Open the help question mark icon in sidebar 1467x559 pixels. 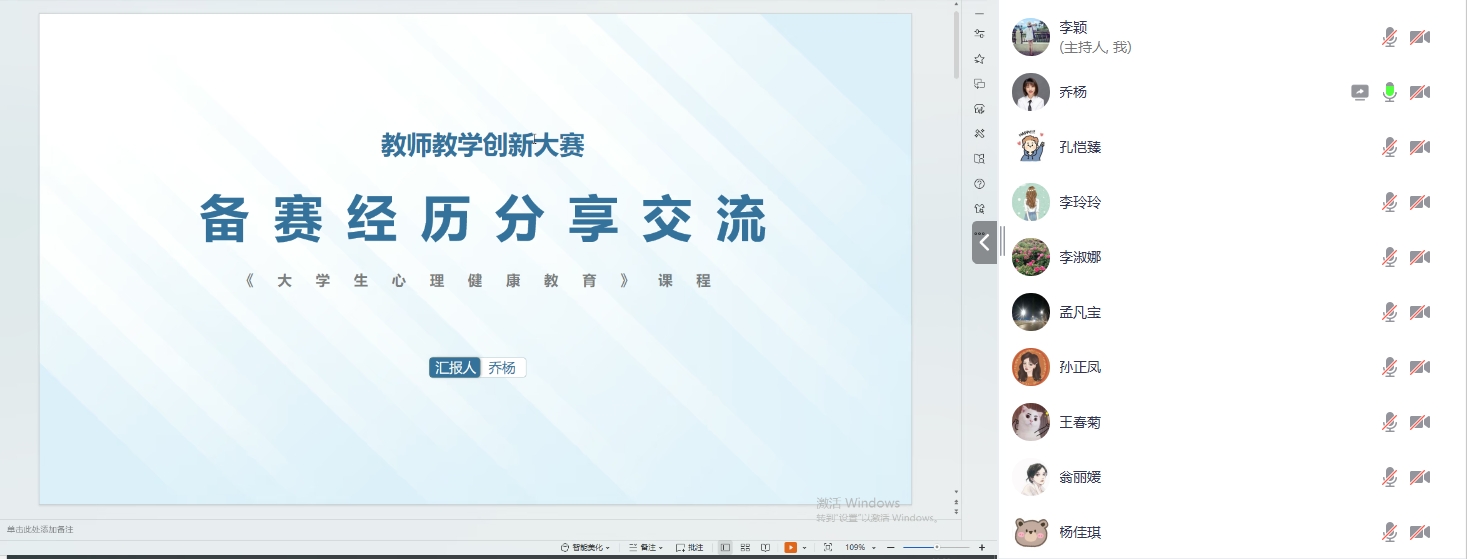pyautogui.click(x=979, y=184)
